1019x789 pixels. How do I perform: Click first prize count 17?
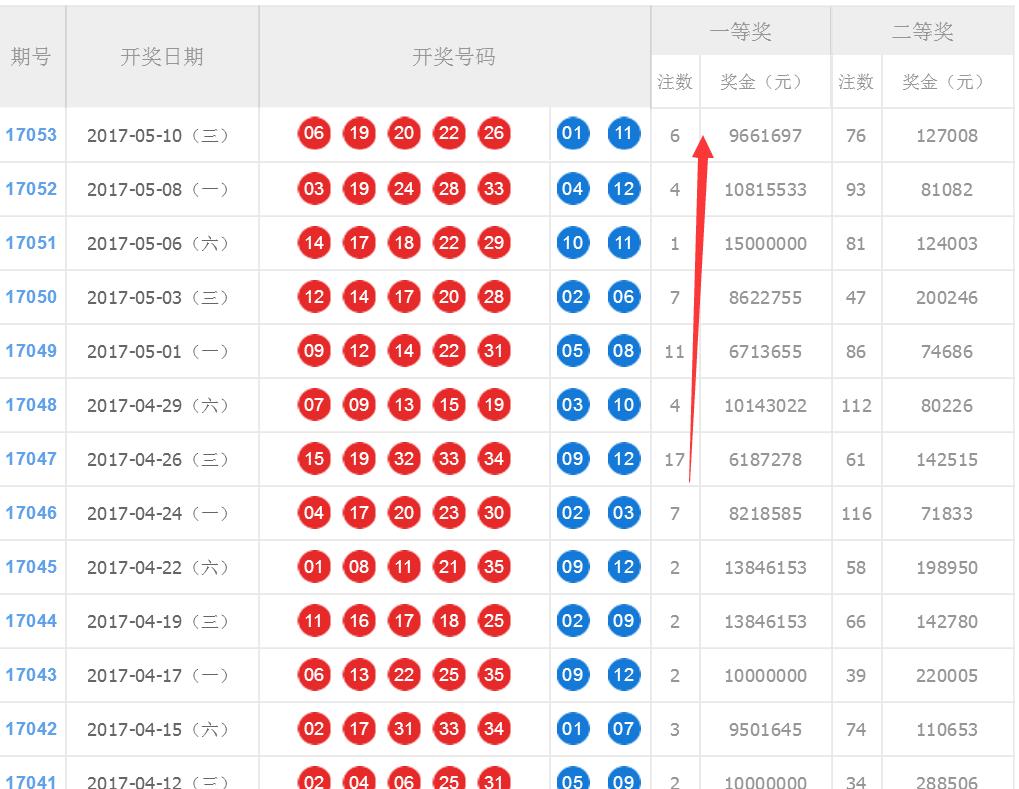click(x=675, y=459)
